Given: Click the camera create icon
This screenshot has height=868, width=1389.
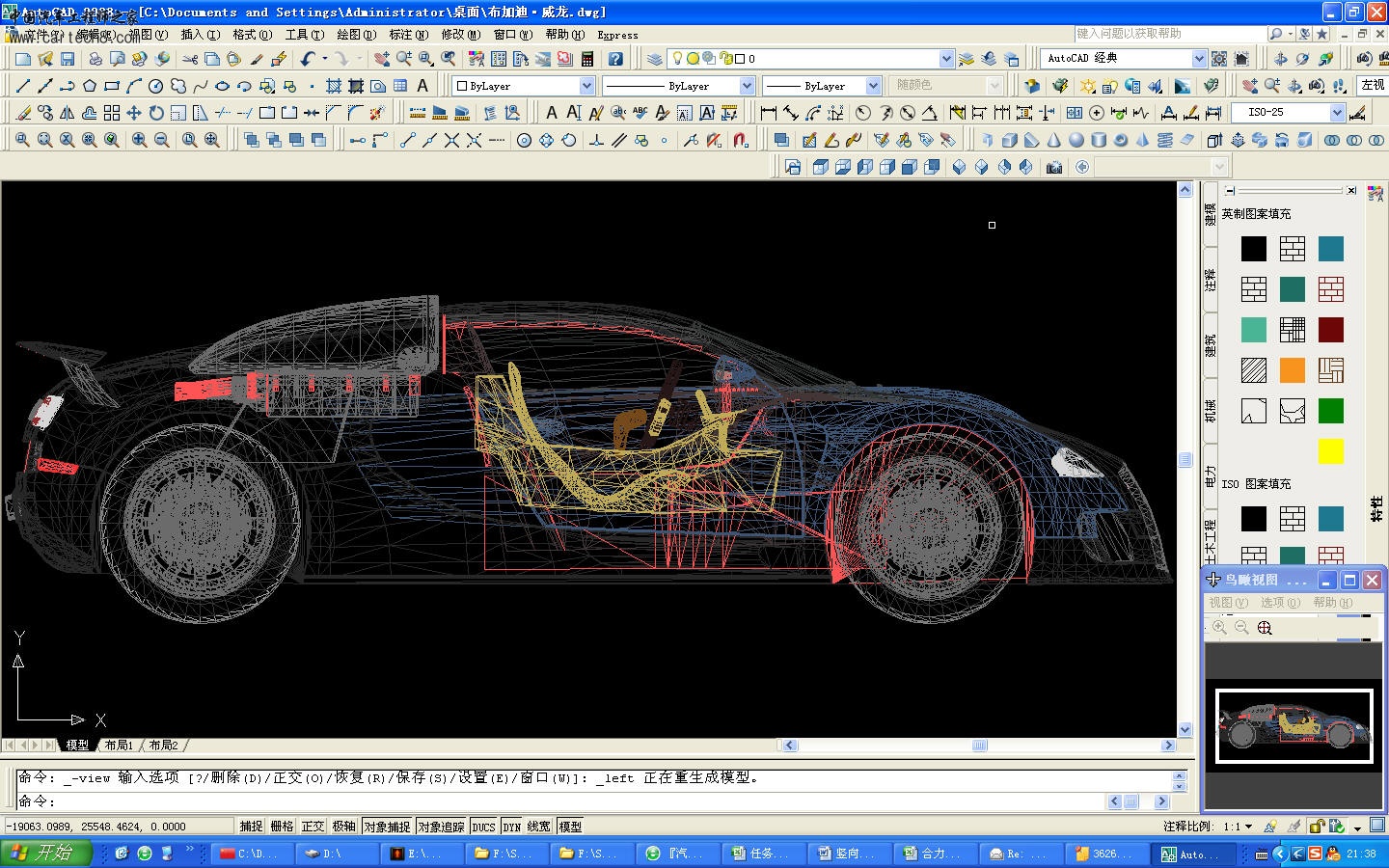Looking at the screenshot, I should [1054, 167].
